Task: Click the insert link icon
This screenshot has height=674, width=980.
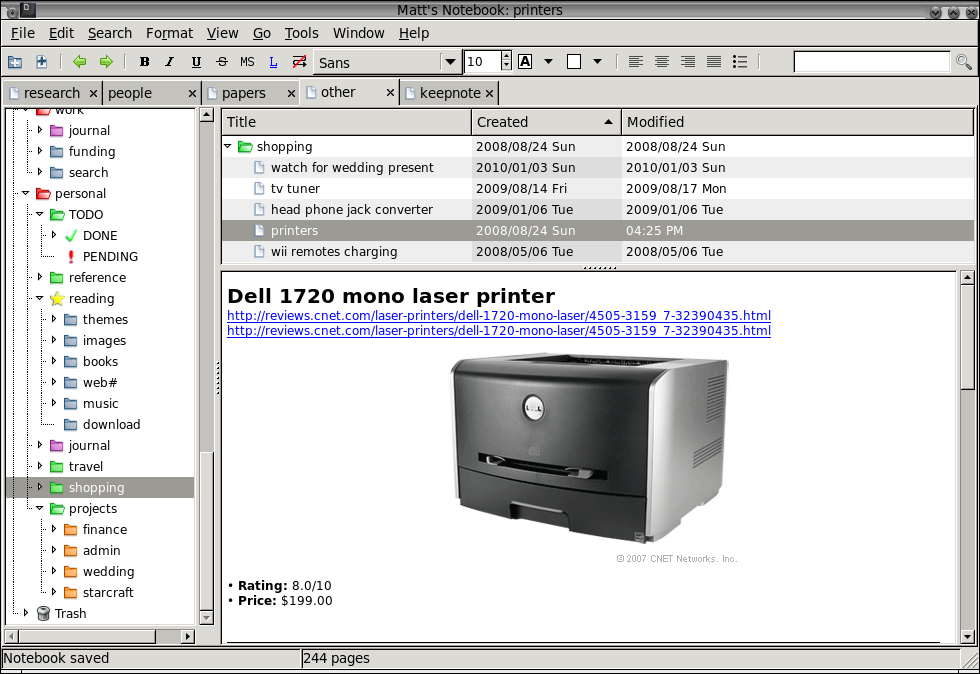Action: (x=273, y=62)
